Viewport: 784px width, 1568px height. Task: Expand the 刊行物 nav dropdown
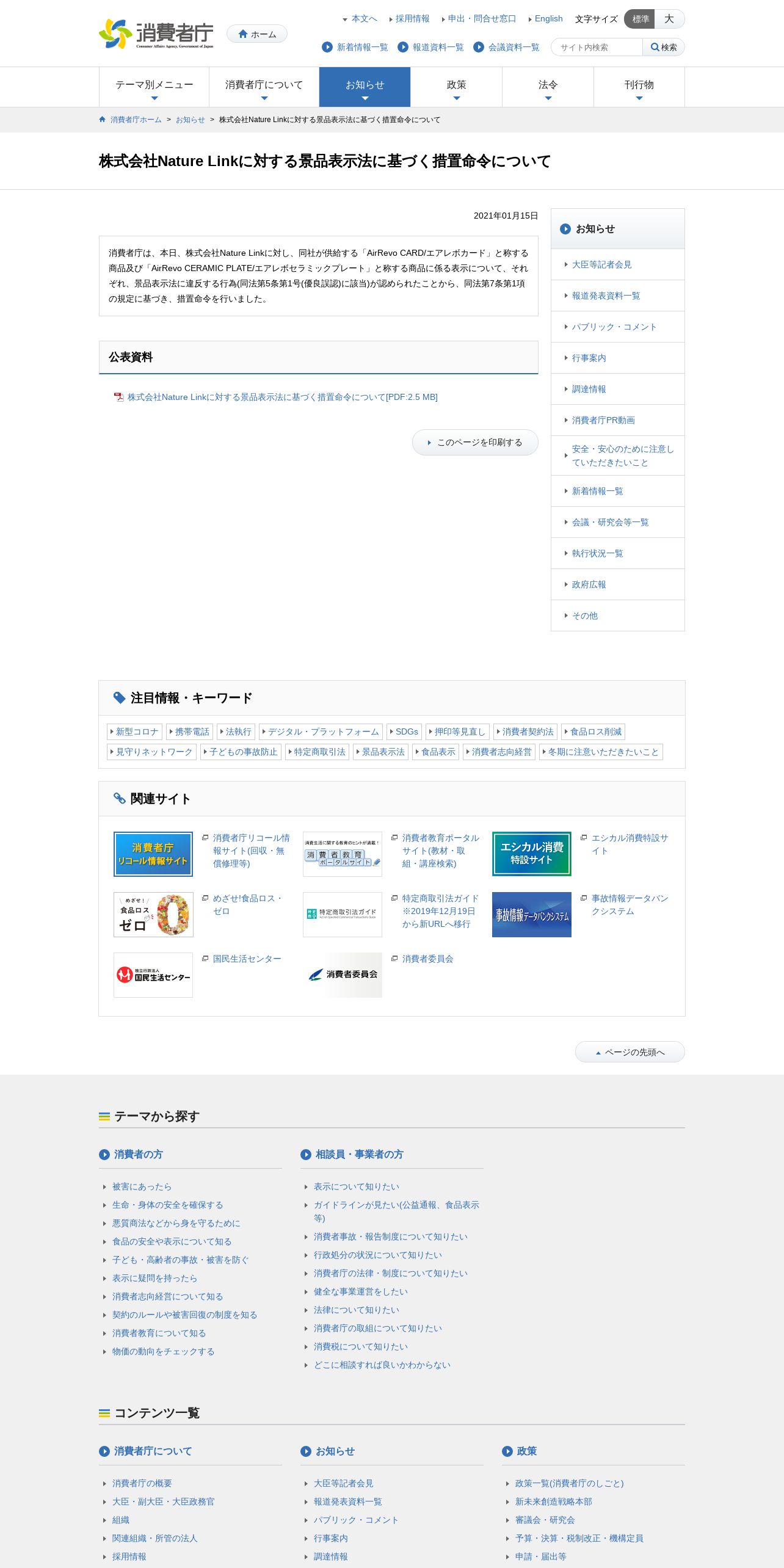(x=639, y=87)
